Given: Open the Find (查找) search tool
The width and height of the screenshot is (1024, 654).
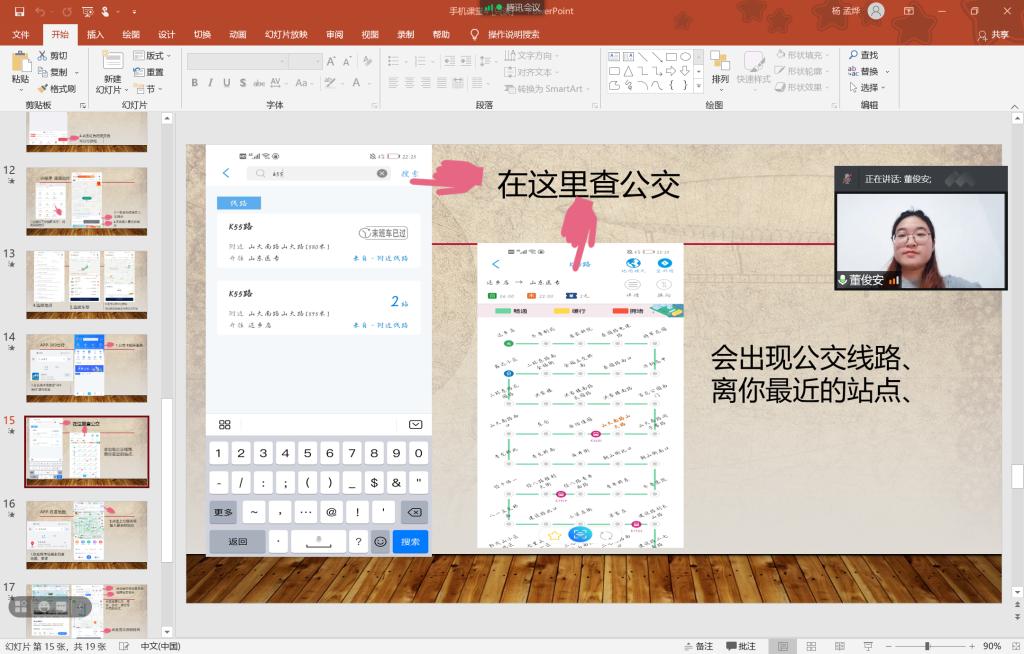Looking at the screenshot, I should point(862,55).
